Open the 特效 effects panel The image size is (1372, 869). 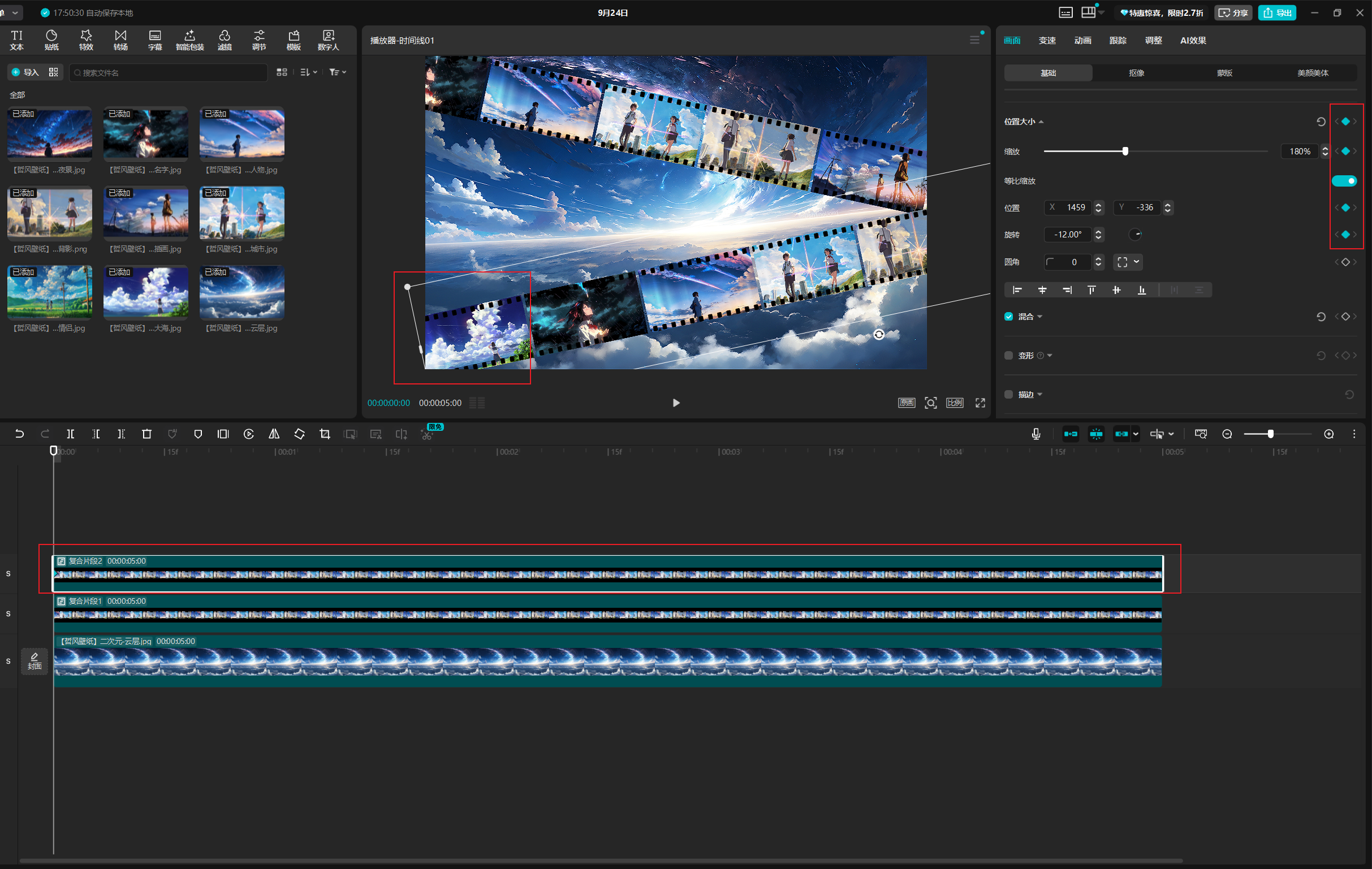[x=86, y=40]
